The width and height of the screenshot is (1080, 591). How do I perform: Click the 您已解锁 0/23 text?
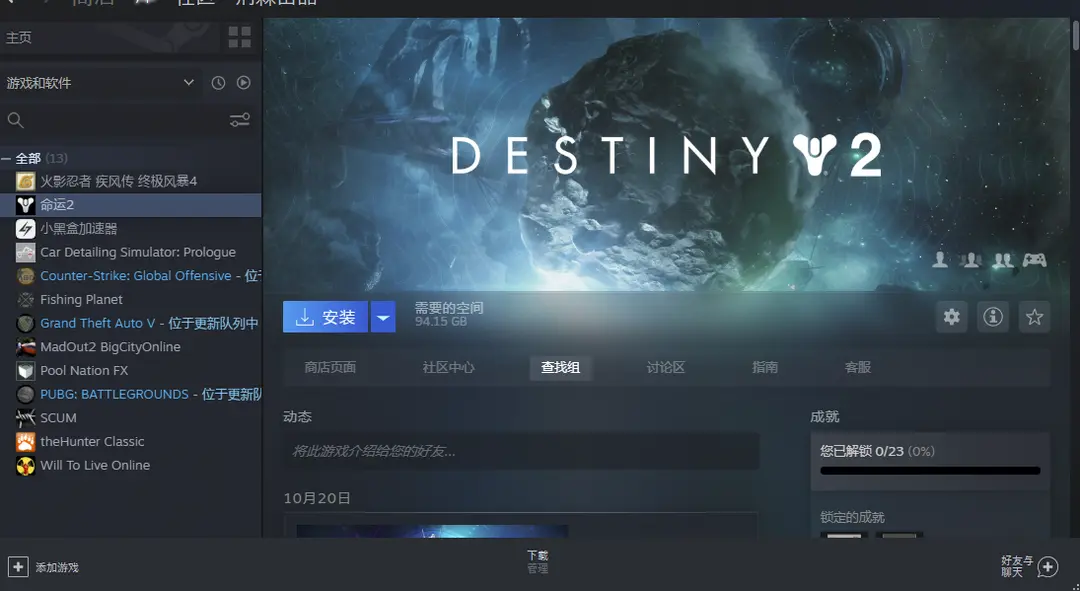862,451
